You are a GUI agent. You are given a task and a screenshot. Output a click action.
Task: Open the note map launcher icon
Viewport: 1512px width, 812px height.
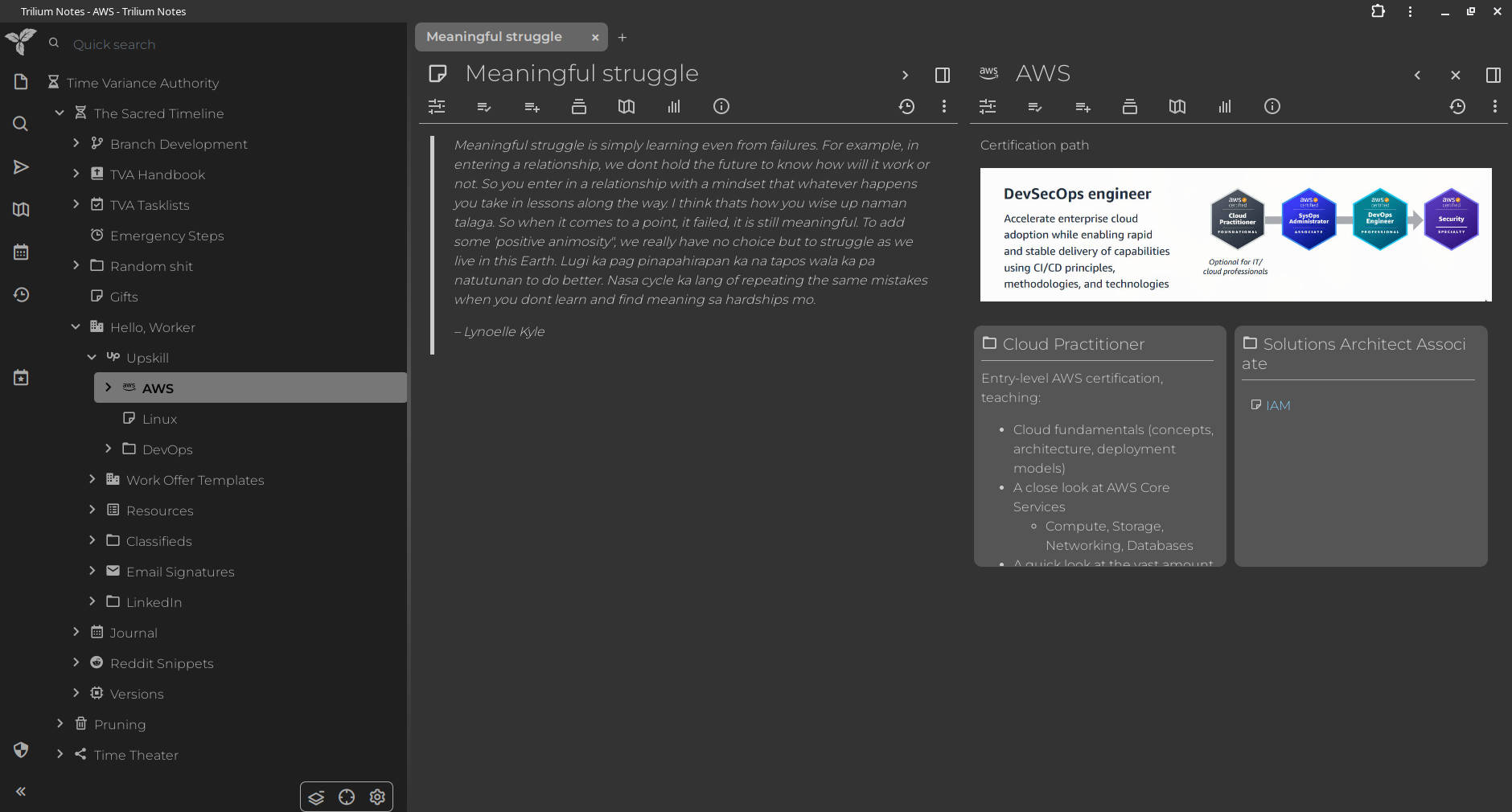click(21, 210)
